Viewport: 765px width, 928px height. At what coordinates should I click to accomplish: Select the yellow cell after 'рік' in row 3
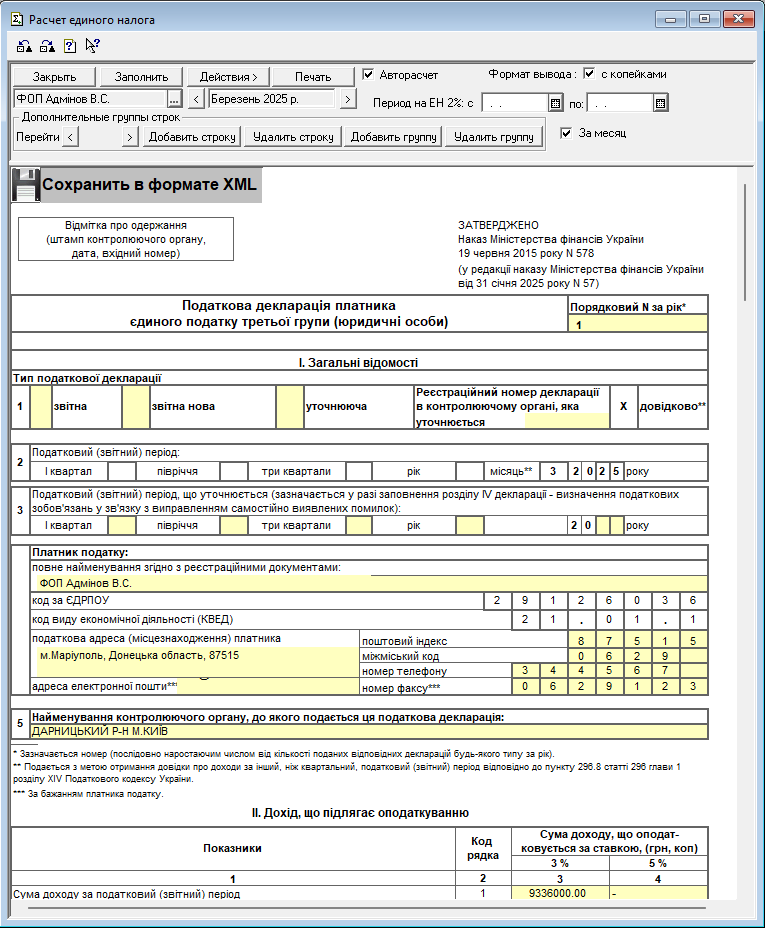coord(470,526)
